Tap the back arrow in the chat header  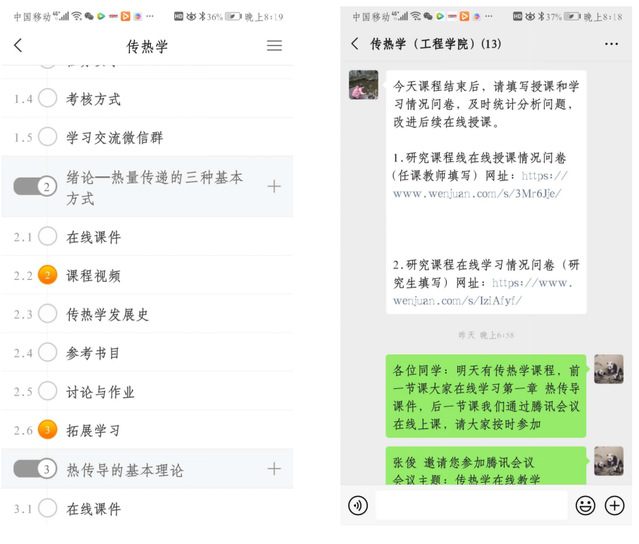pyautogui.click(x=355, y=44)
